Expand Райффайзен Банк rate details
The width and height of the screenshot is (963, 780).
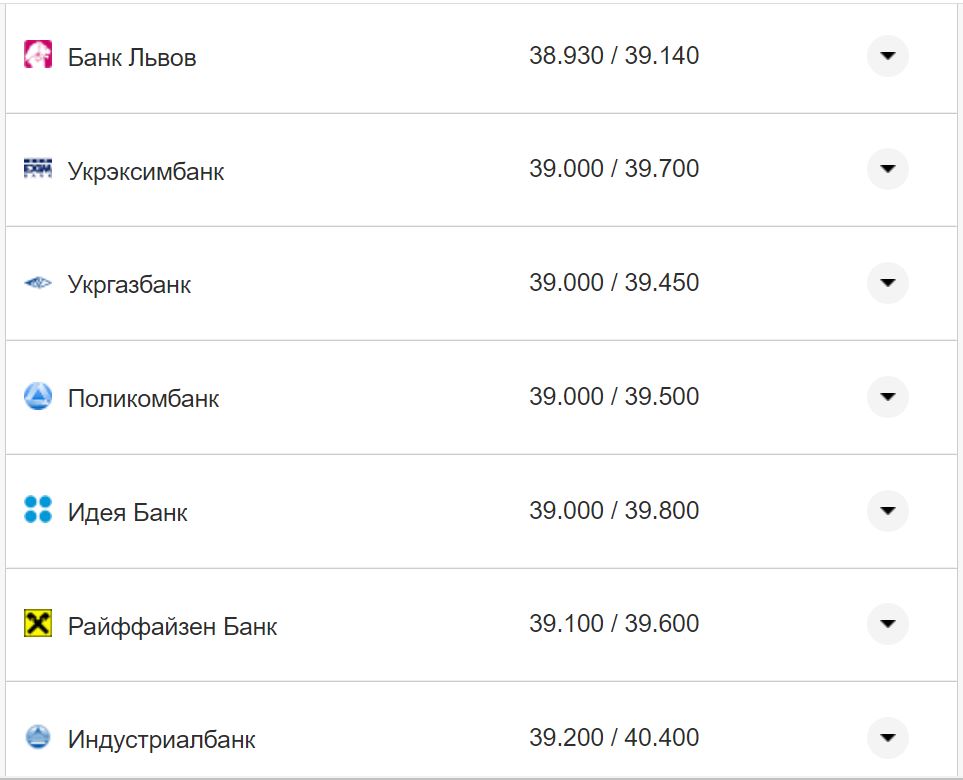click(x=887, y=624)
